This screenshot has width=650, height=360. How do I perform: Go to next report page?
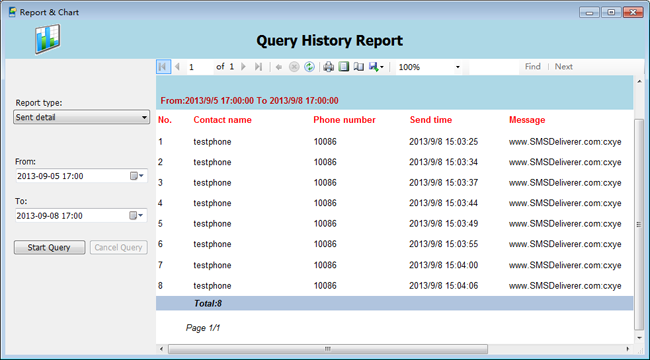[243, 67]
